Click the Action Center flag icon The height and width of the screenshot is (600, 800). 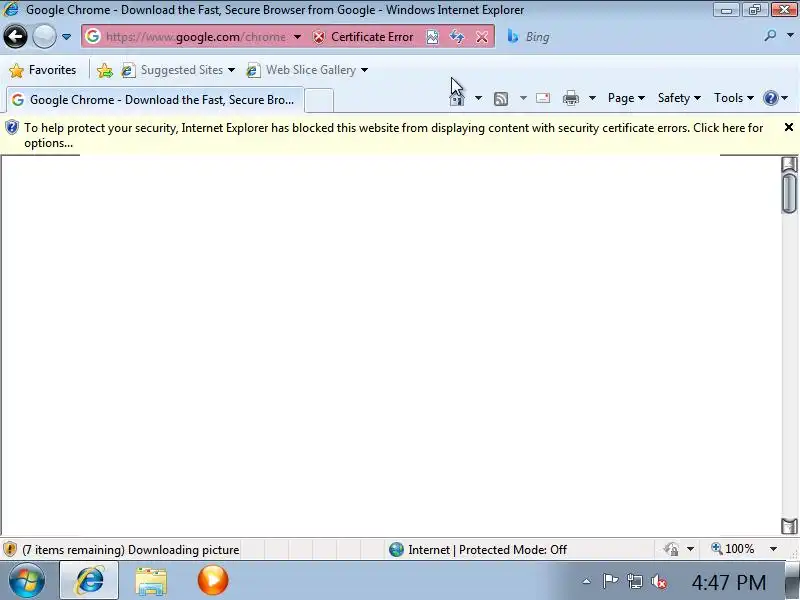pos(610,581)
